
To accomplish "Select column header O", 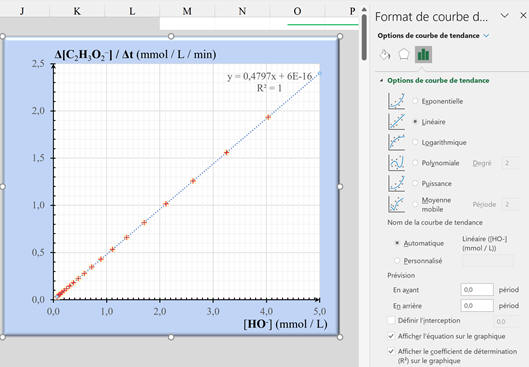I will click(x=297, y=11).
